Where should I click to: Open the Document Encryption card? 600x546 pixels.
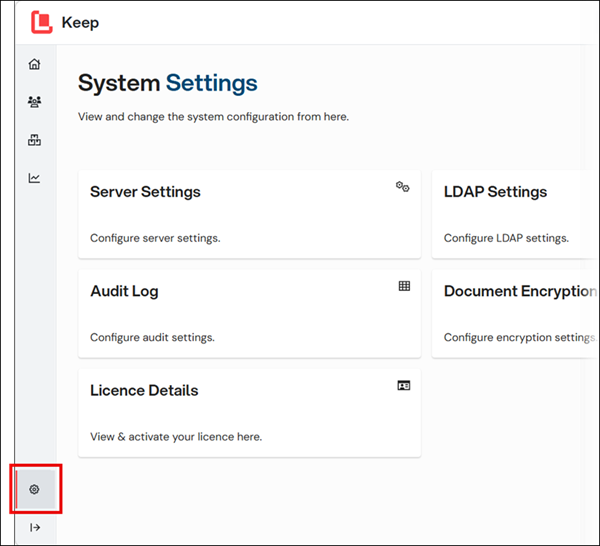[516, 314]
